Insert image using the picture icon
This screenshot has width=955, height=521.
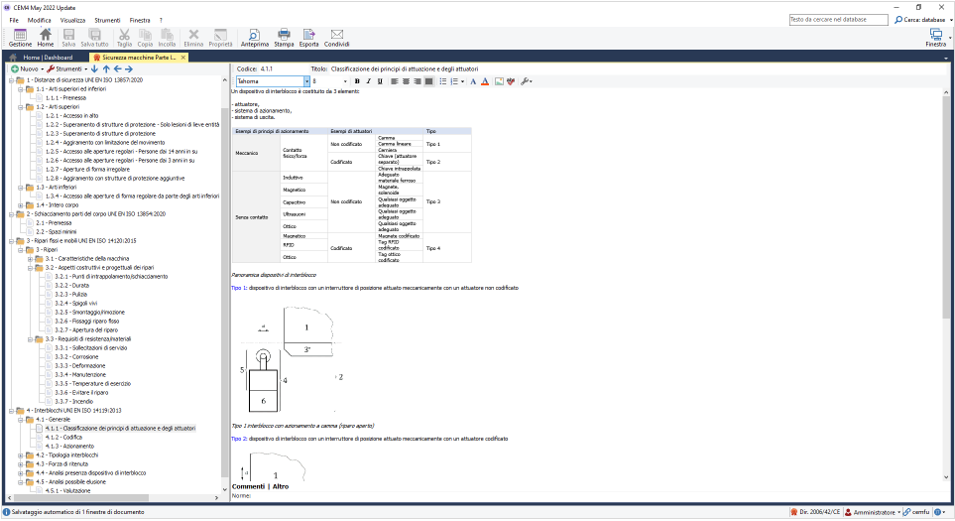pos(499,81)
